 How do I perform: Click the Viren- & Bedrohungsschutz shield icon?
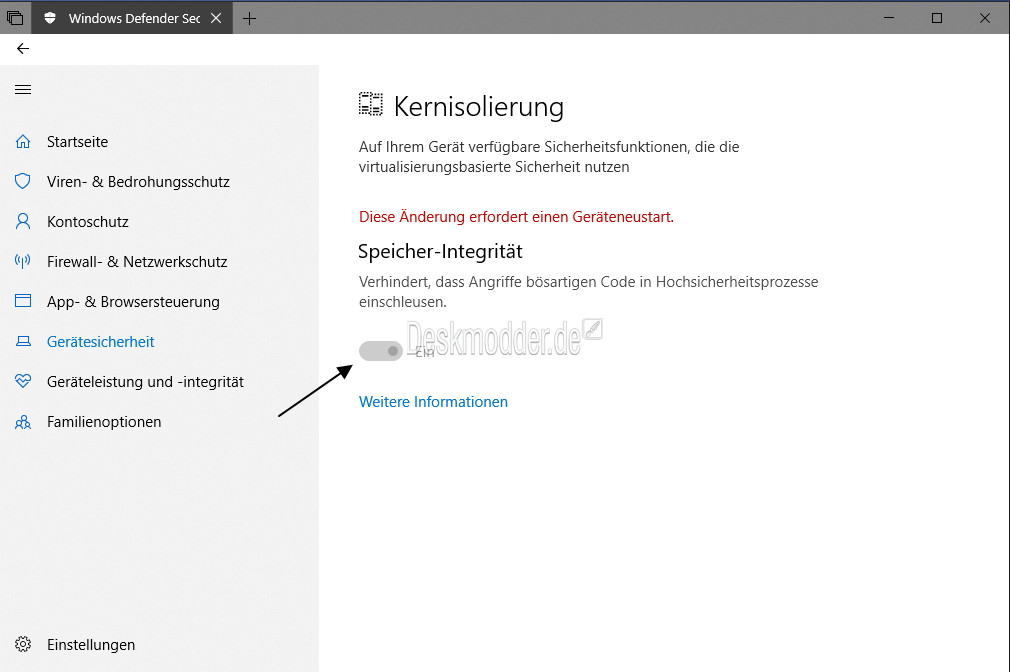tap(23, 182)
